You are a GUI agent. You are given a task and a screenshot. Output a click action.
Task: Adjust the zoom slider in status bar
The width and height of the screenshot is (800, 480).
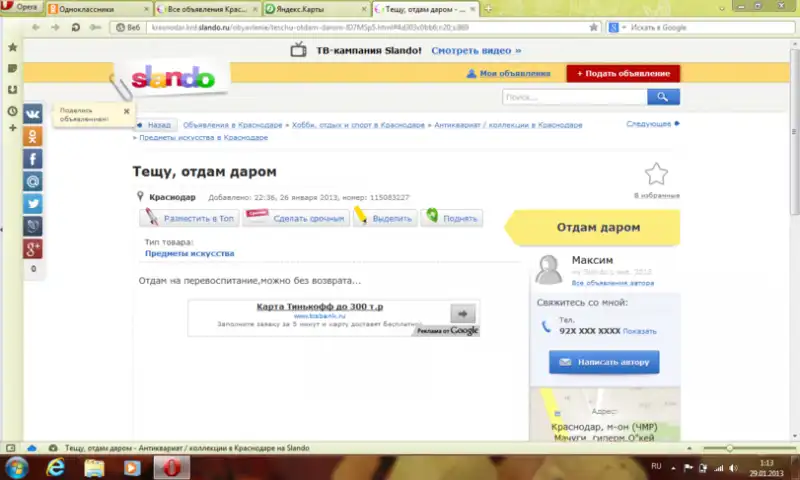730,447
